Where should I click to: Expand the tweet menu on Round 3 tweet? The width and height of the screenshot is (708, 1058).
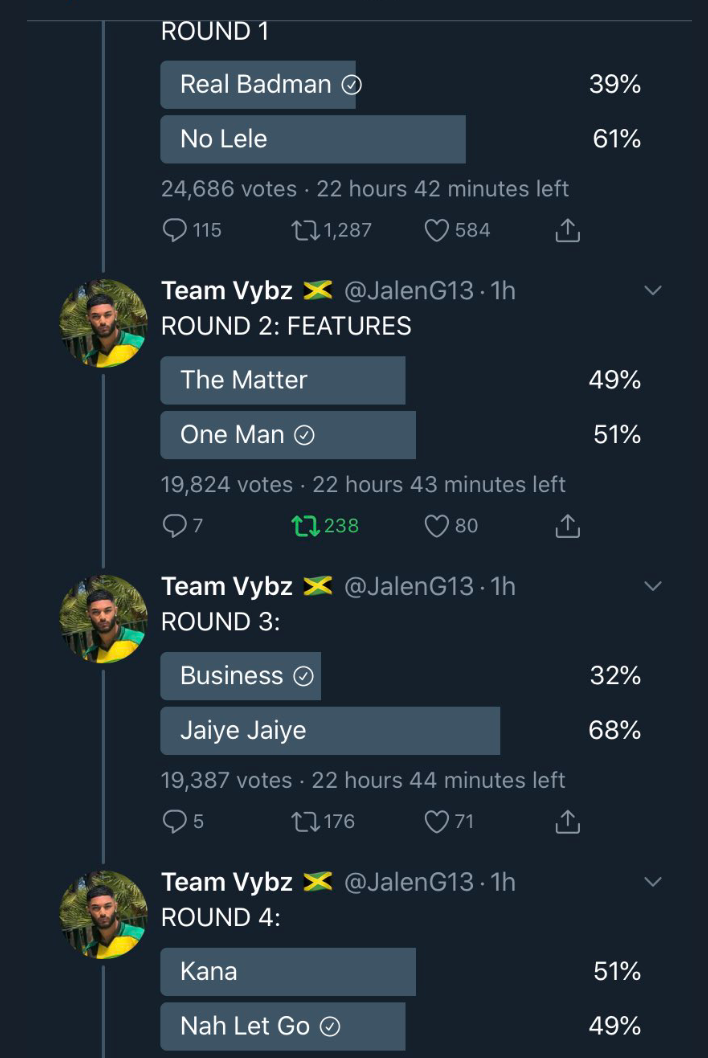point(653,586)
